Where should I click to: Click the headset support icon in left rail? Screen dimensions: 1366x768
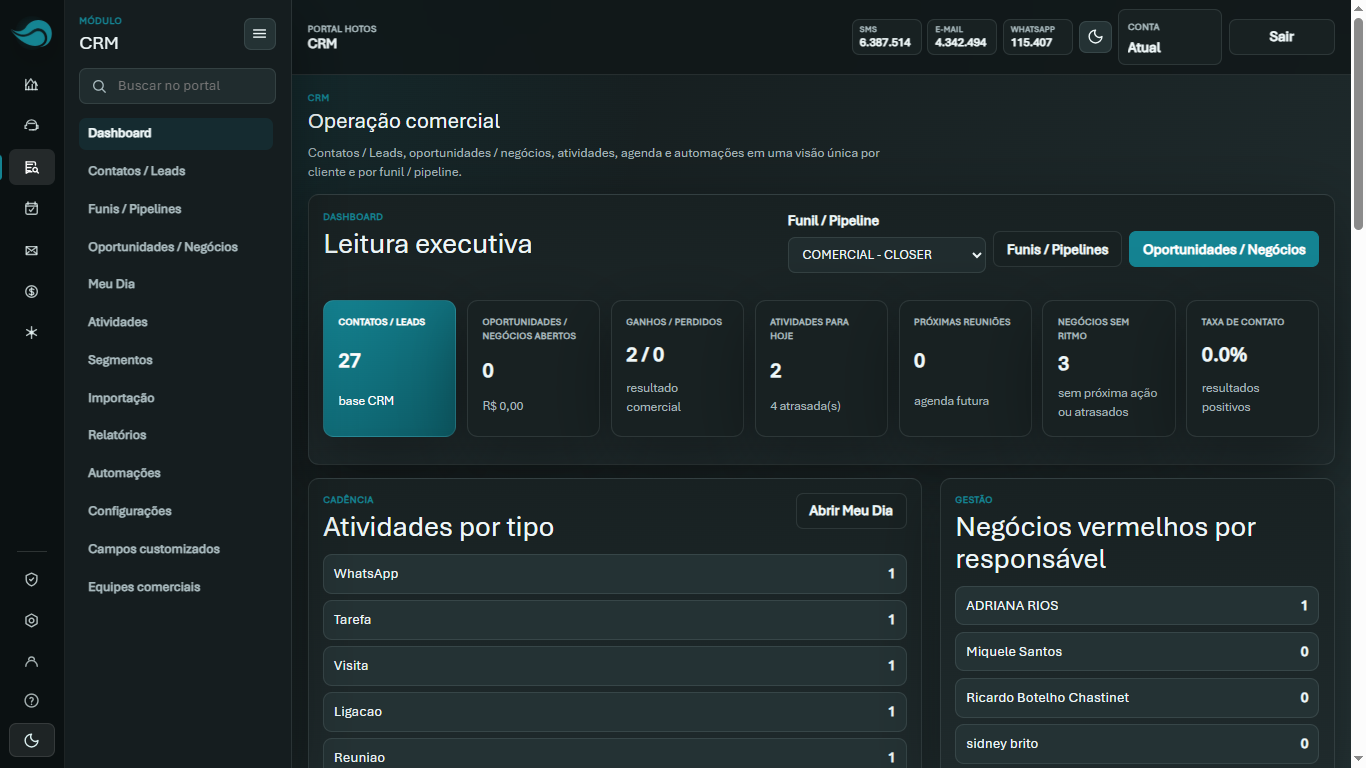[x=32, y=126]
